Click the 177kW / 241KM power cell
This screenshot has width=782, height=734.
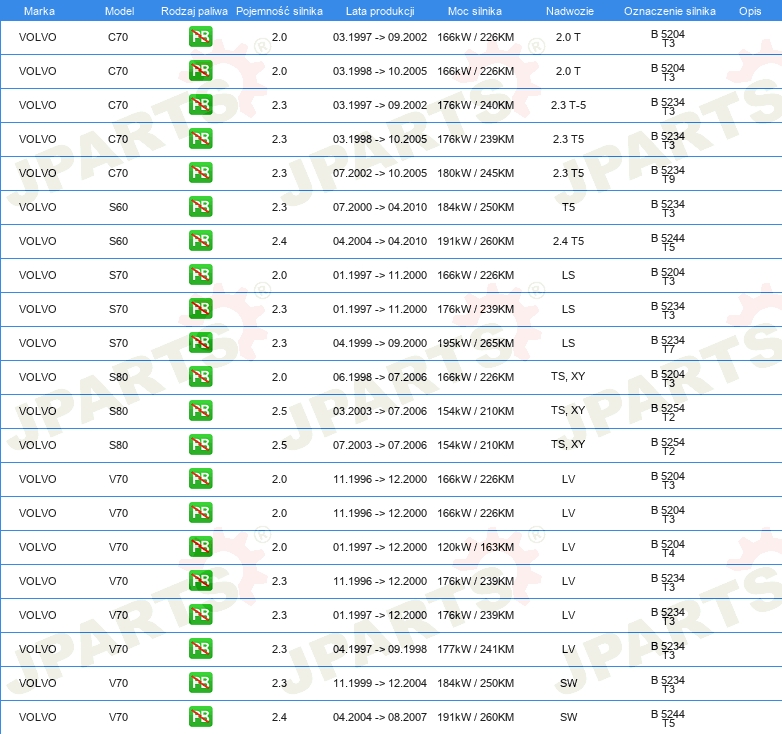point(475,649)
